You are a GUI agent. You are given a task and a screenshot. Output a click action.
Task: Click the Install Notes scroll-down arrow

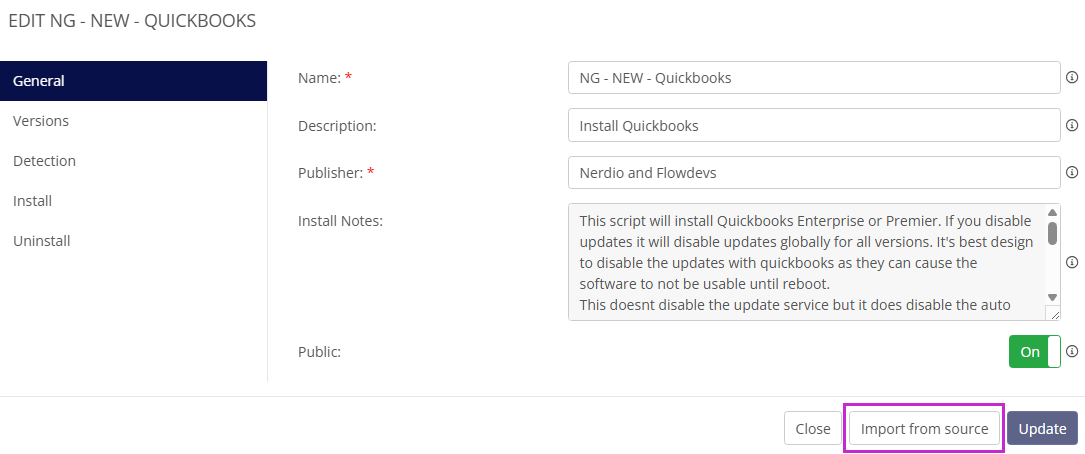[x=1052, y=297]
